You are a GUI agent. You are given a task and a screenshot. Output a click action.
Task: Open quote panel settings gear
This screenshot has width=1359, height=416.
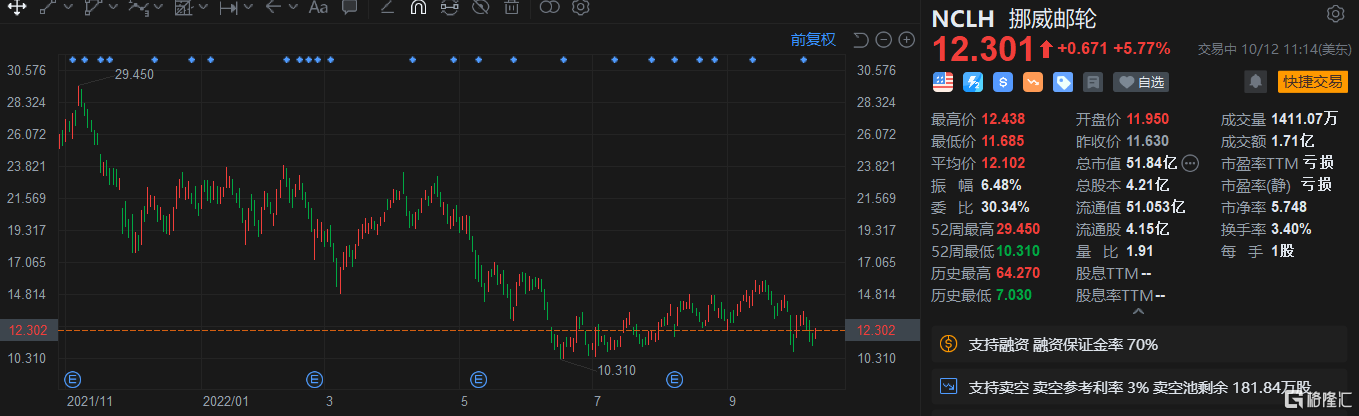point(1335,14)
